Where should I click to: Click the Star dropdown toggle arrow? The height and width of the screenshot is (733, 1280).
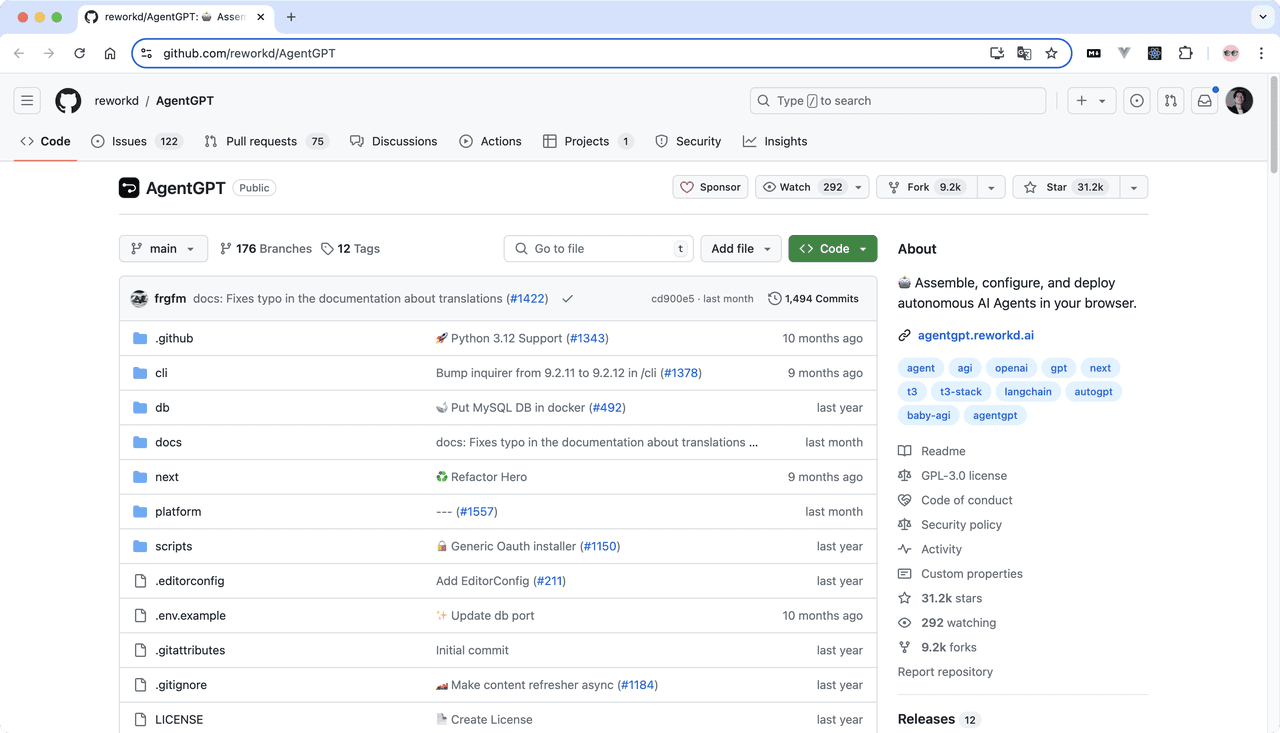point(1133,186)
